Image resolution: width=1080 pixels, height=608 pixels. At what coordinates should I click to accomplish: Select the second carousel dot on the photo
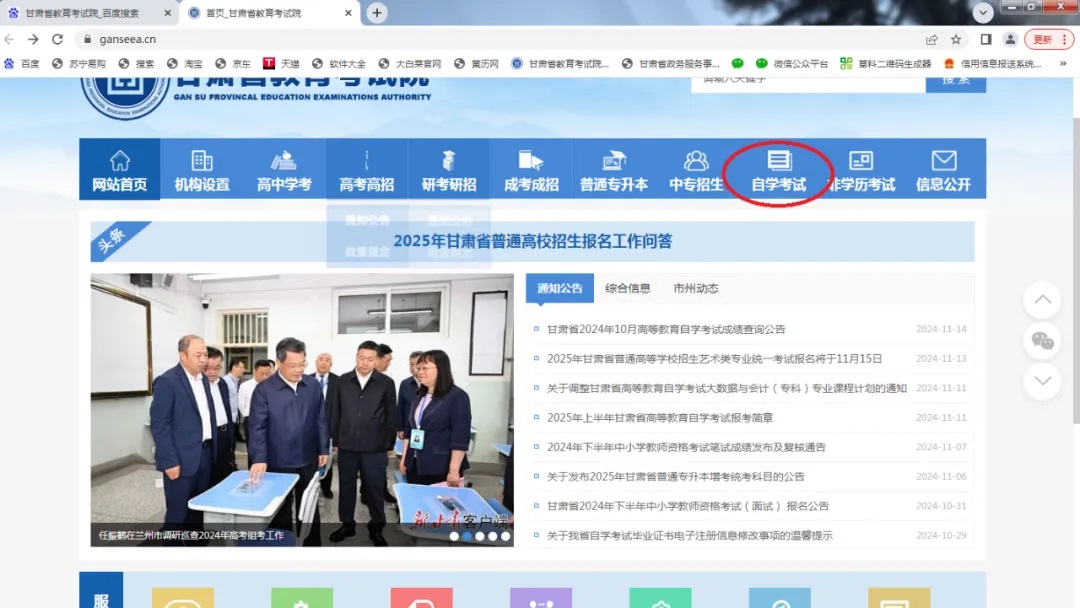467,536
